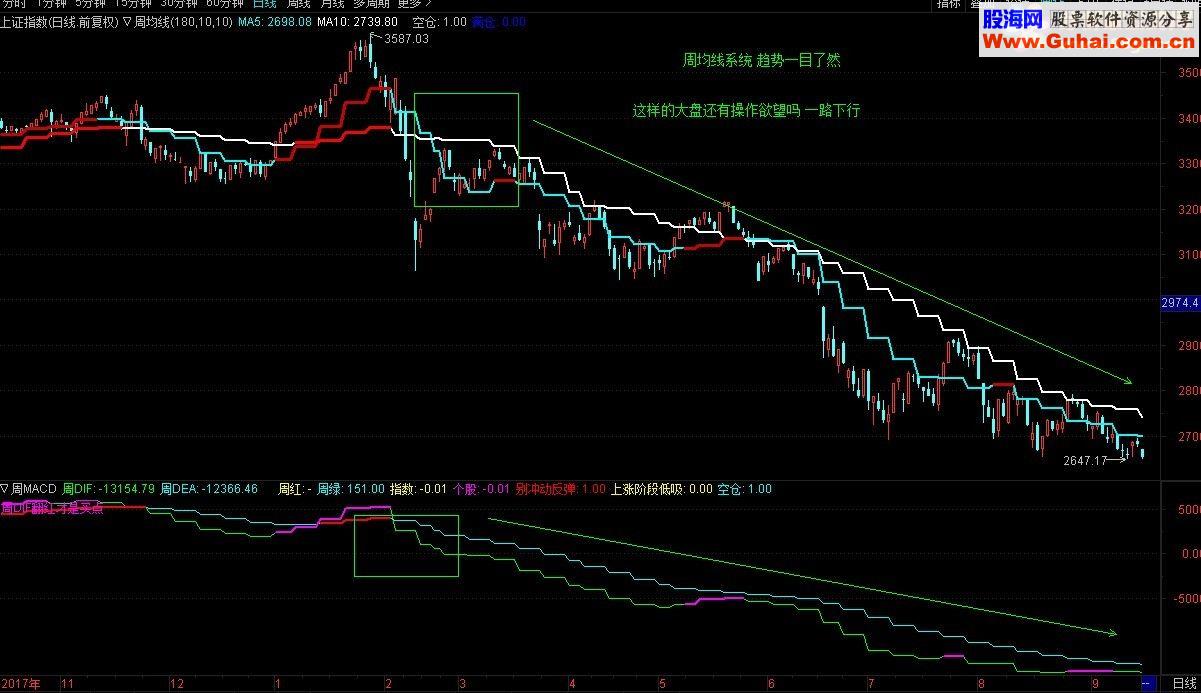The height and width of the screenshot is (693, 1201).
Task: Click the month 11 time axis marker
Action: [x=67, y=684]
